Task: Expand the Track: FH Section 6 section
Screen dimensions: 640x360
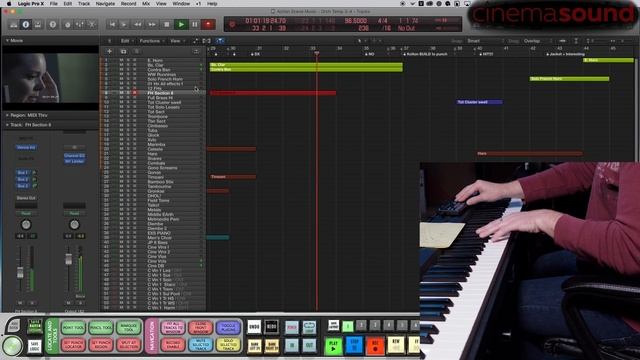Action: (x=7, y=125)
